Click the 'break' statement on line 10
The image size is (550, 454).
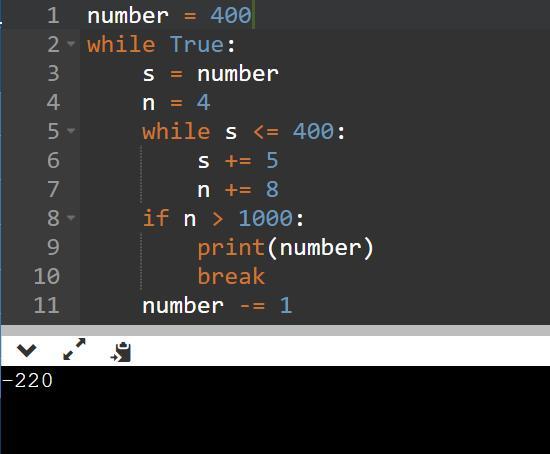231,276
